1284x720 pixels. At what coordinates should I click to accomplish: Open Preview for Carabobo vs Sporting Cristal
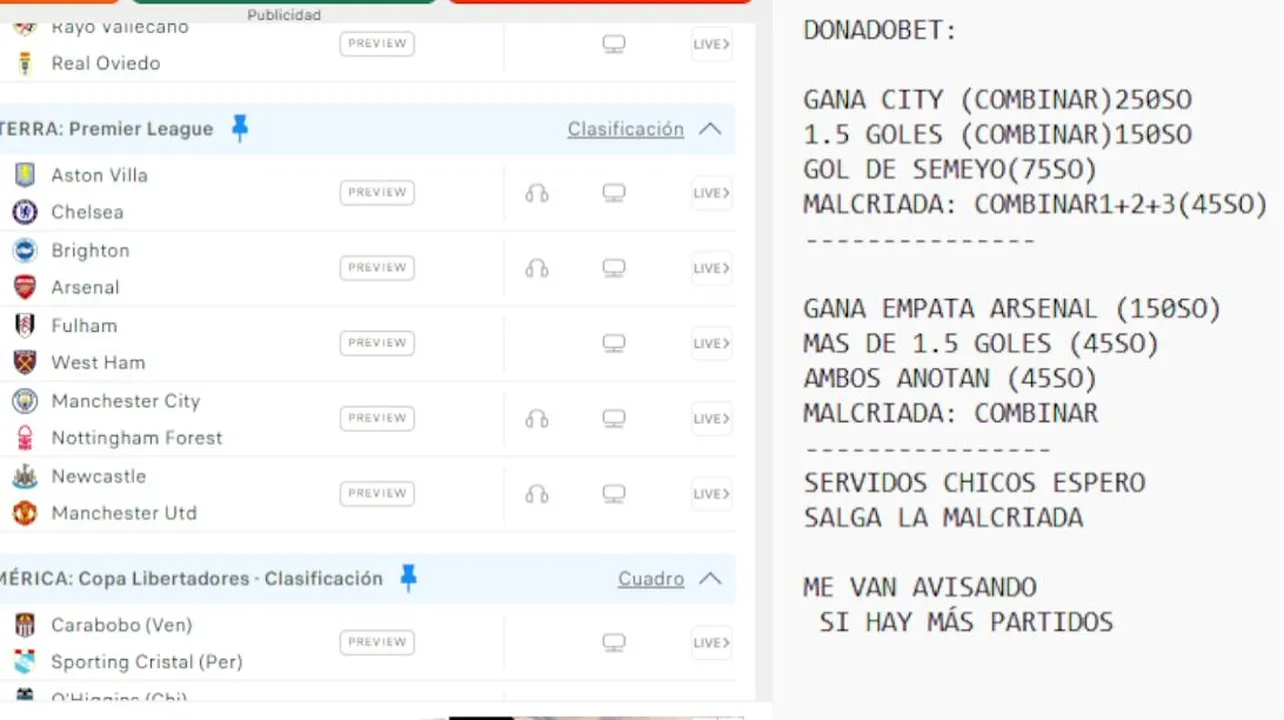(377, 642)
